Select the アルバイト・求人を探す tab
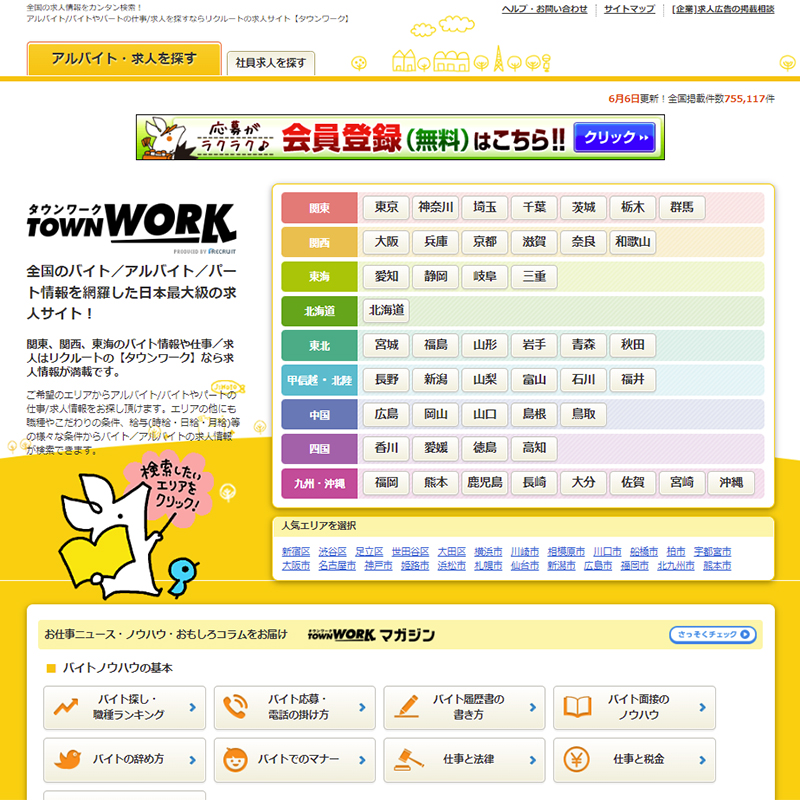 [124, 59]
